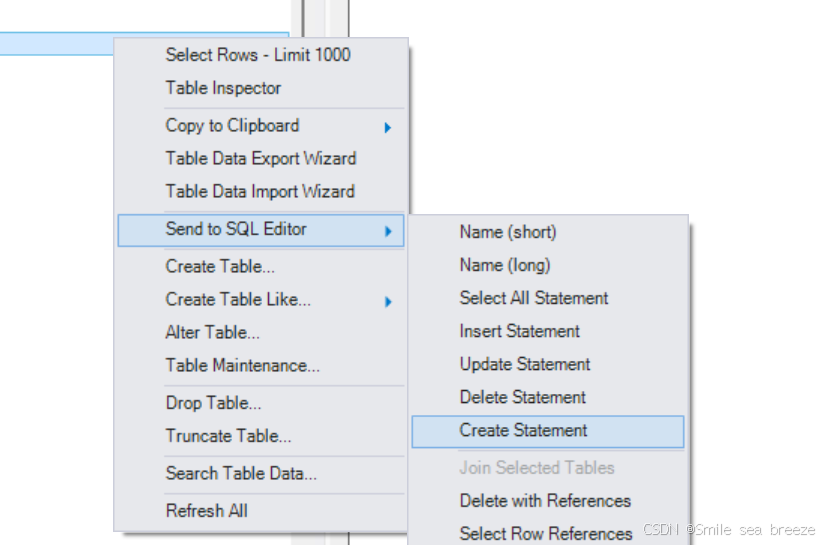Open Table Maintenance... option

click(243, 365)
